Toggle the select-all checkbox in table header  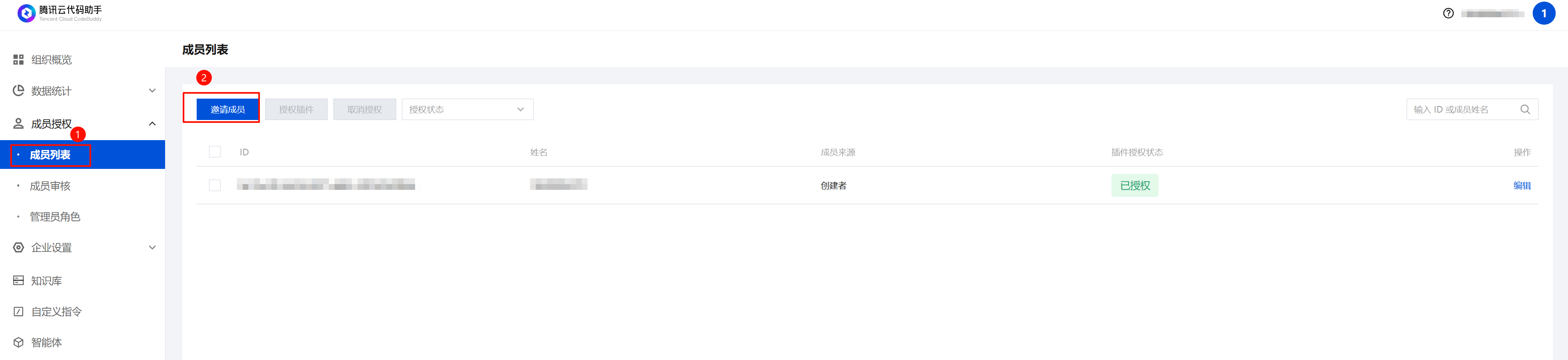[215, 152]
